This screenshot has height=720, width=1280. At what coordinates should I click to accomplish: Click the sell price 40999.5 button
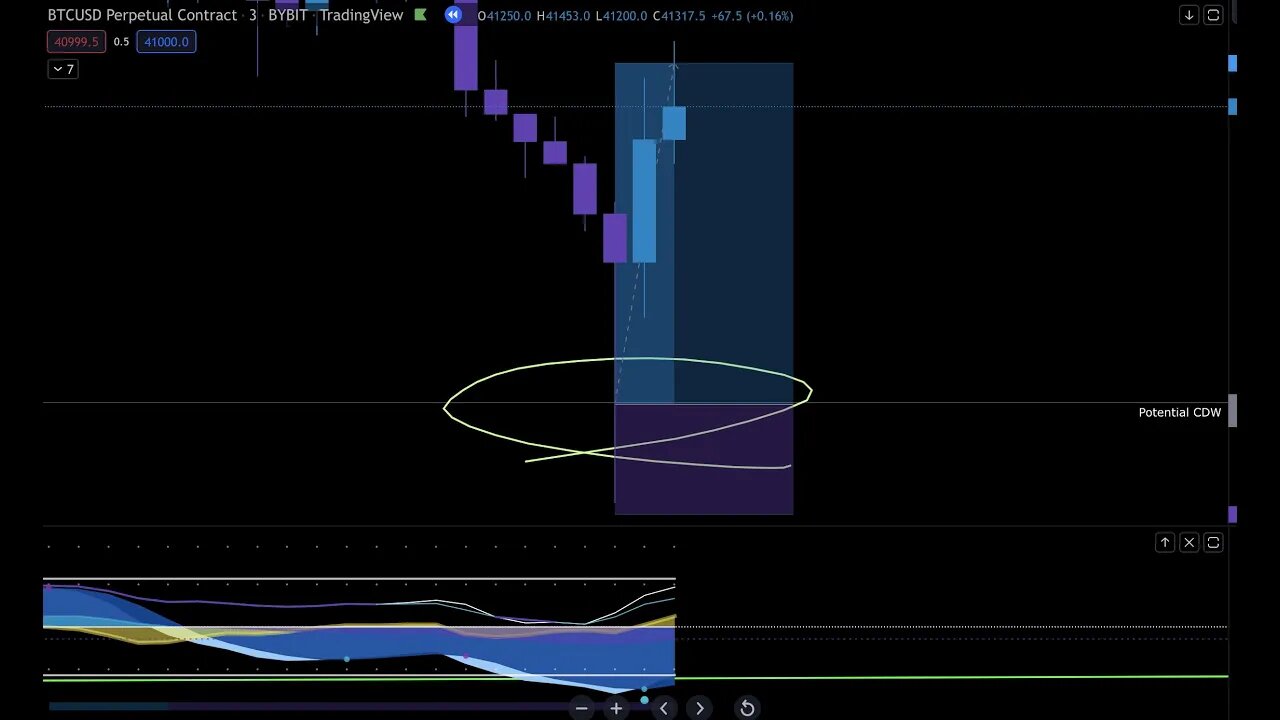pos(75,42)
